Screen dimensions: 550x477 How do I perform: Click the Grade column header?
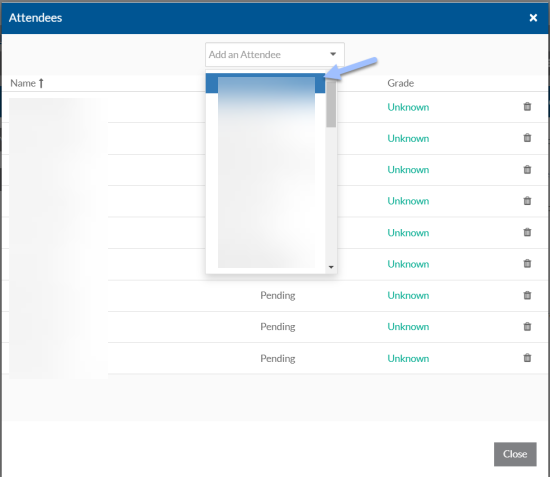coord(401,83)
